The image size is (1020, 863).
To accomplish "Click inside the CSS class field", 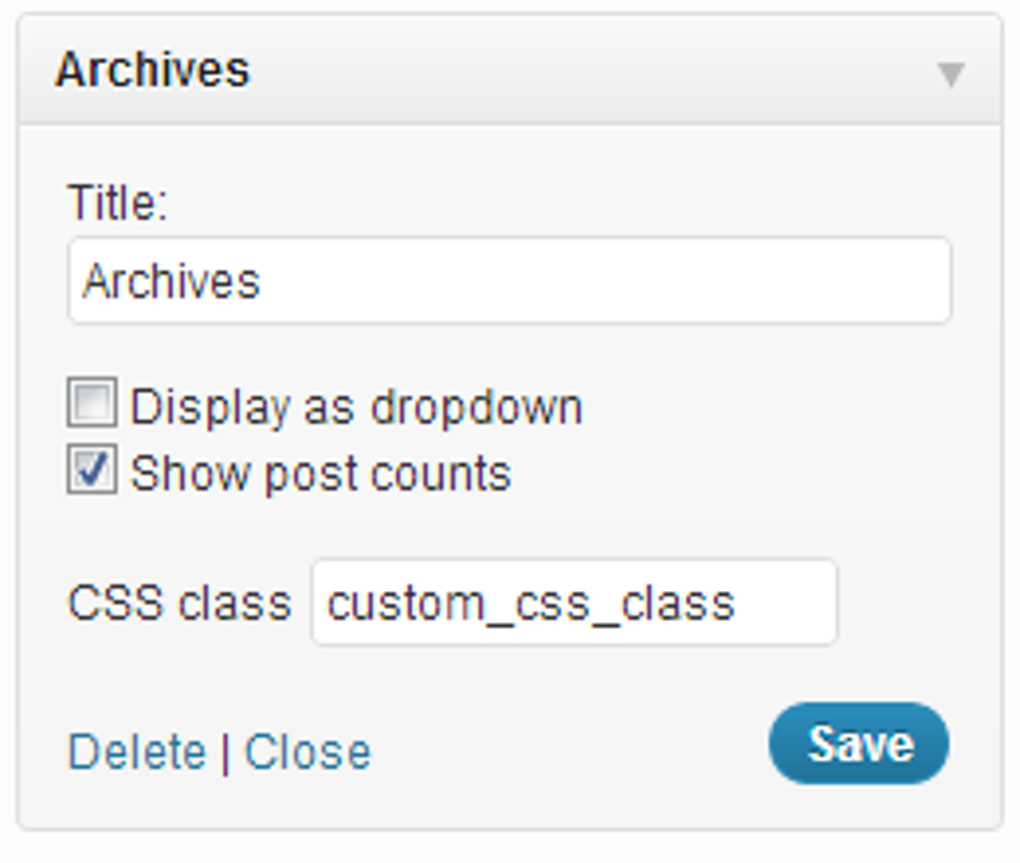I will (x=575, y=601).
